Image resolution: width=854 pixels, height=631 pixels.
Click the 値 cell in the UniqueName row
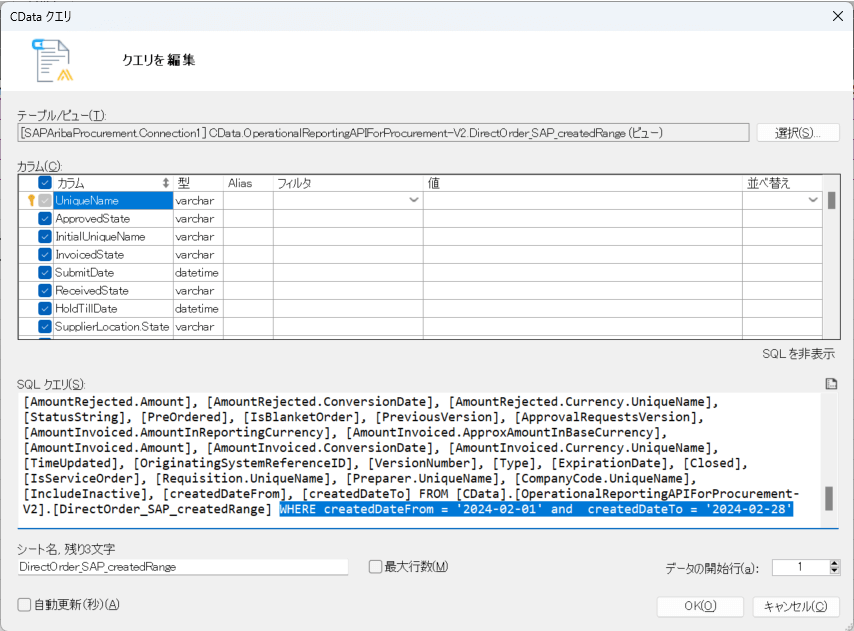tap(583, 200)
